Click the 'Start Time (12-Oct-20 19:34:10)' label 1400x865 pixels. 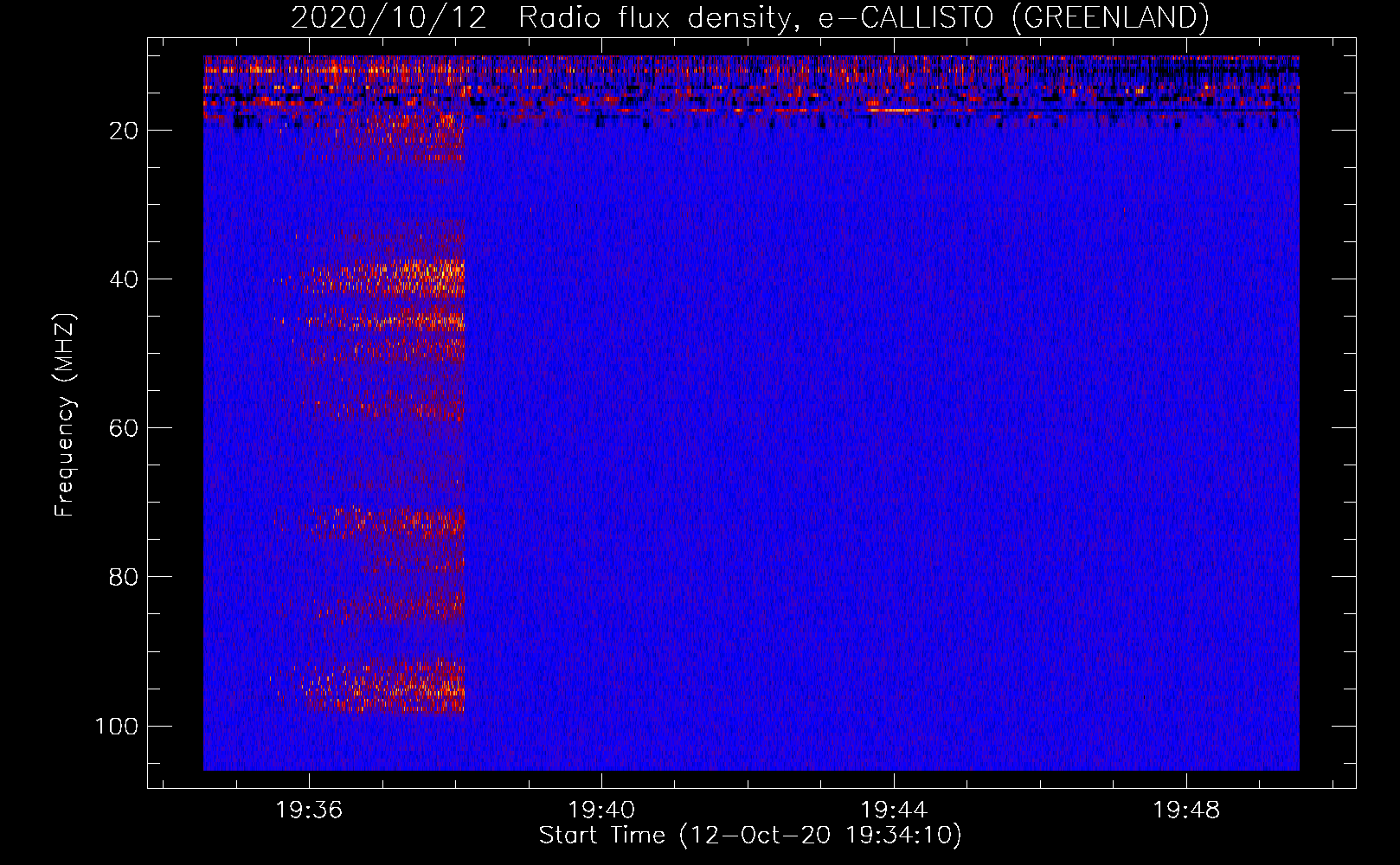[x=750, y=836]
